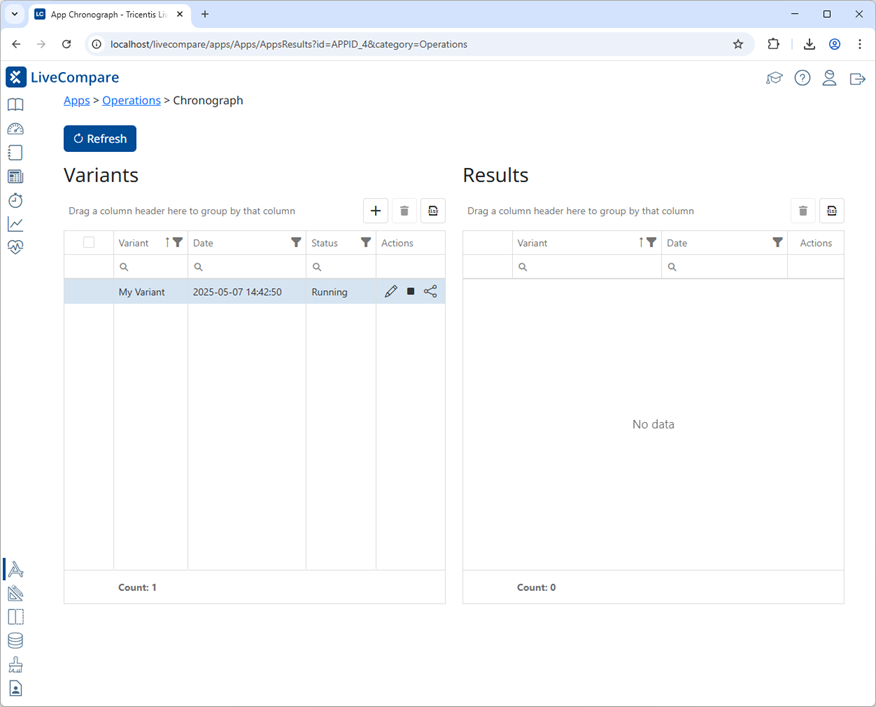Open the Date column filter in Variants
Viewport: 876px width, 707px height.
point(296,242)
